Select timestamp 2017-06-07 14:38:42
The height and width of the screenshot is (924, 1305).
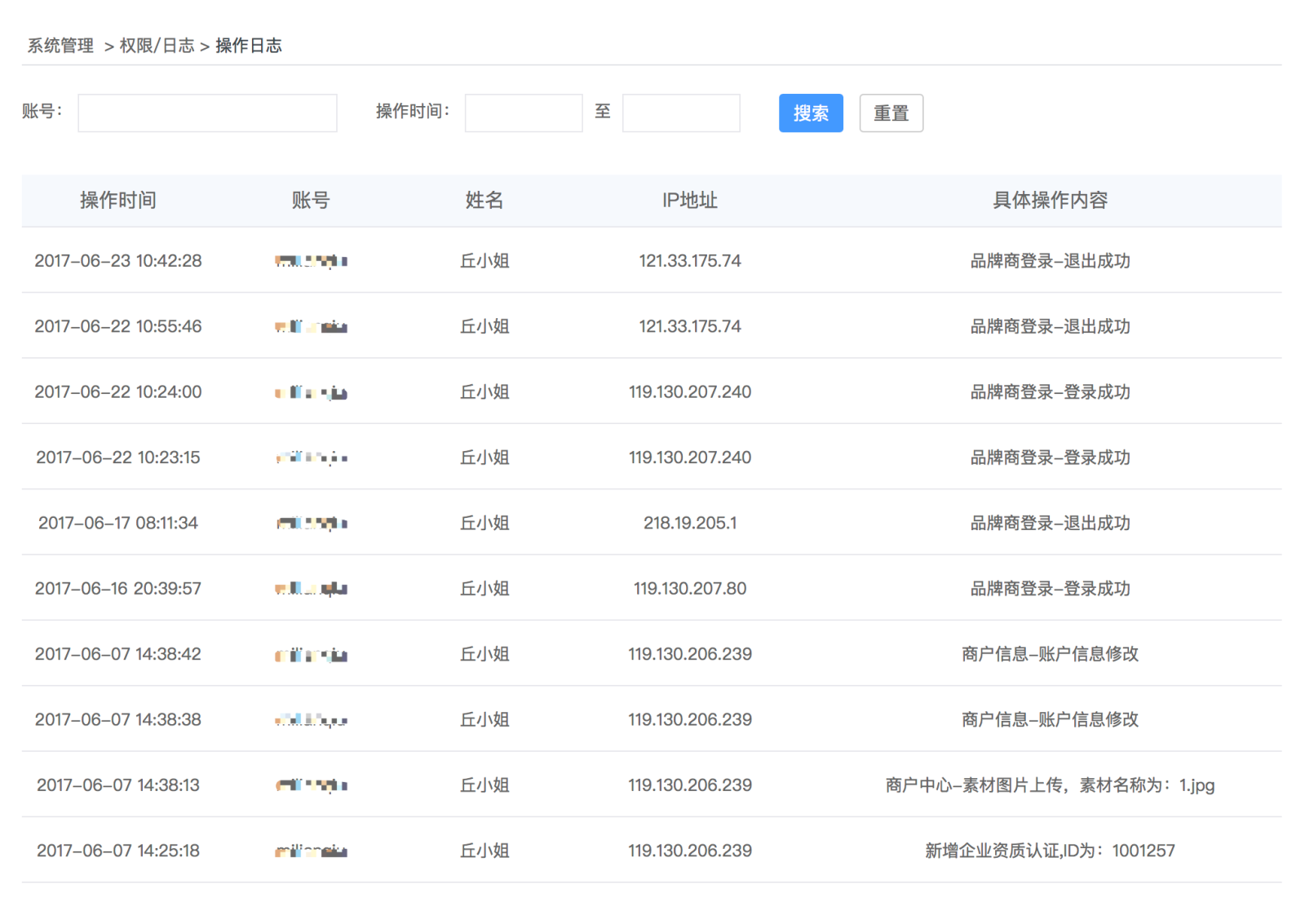point(118,654)
